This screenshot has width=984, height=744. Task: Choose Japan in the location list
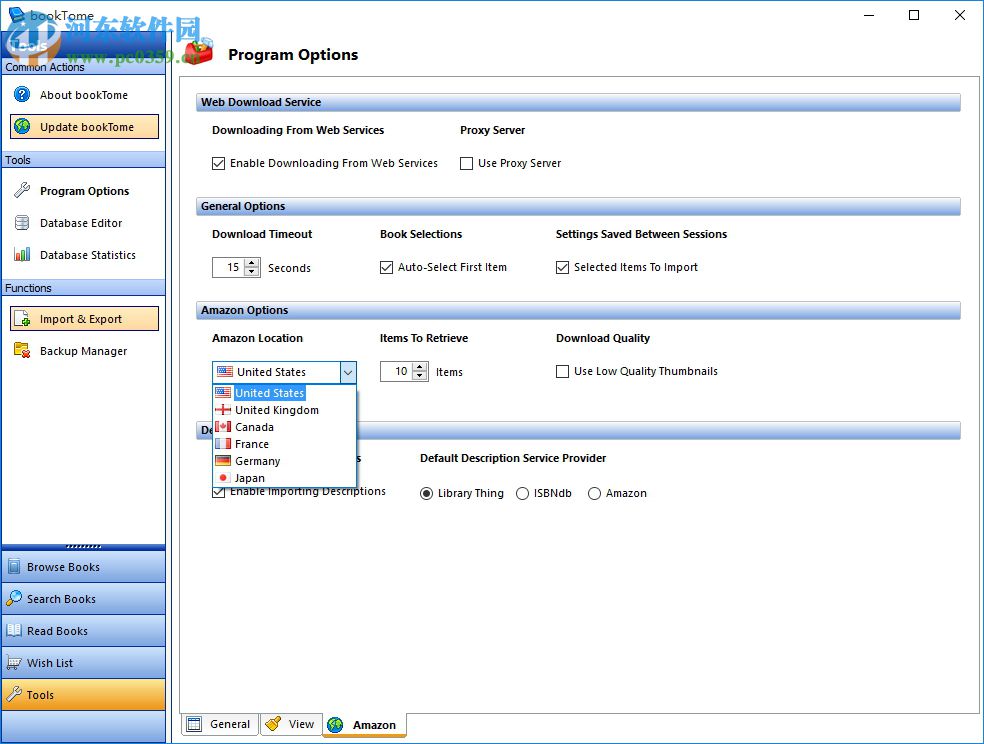pos(285,477)
